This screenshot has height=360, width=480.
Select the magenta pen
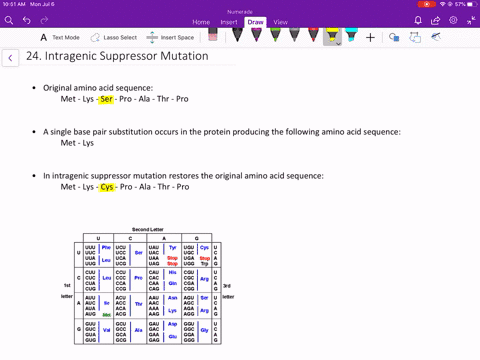(256, 35)
